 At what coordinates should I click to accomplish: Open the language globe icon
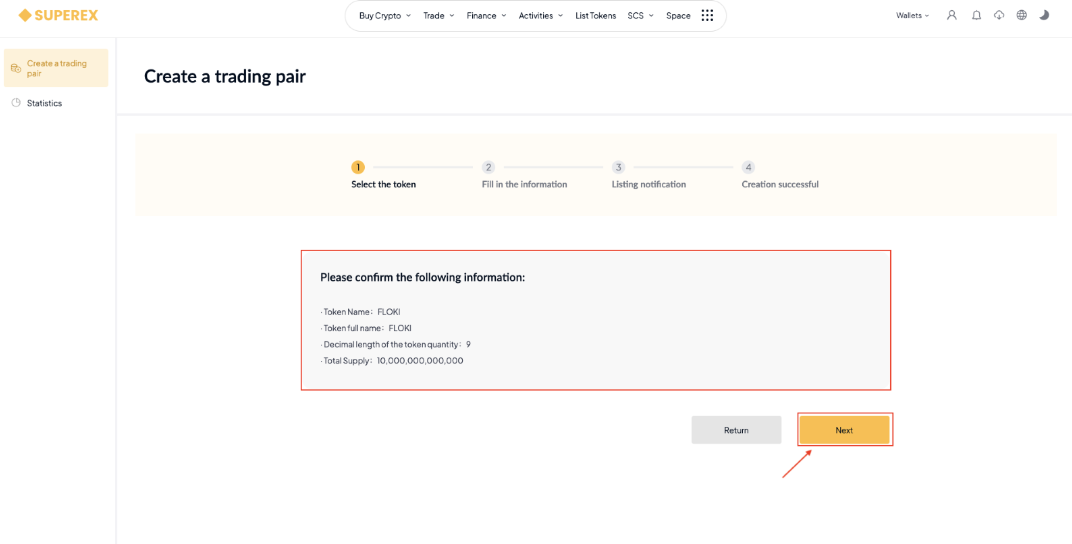pos(1021,15)
